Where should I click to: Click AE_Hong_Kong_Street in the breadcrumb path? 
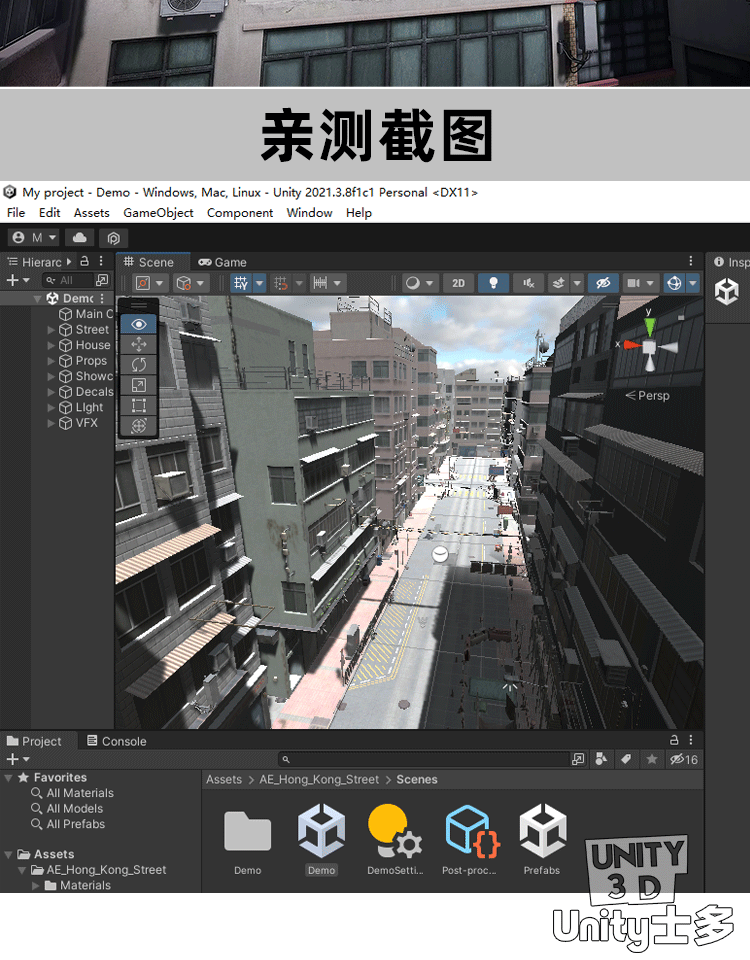(319, 779)
